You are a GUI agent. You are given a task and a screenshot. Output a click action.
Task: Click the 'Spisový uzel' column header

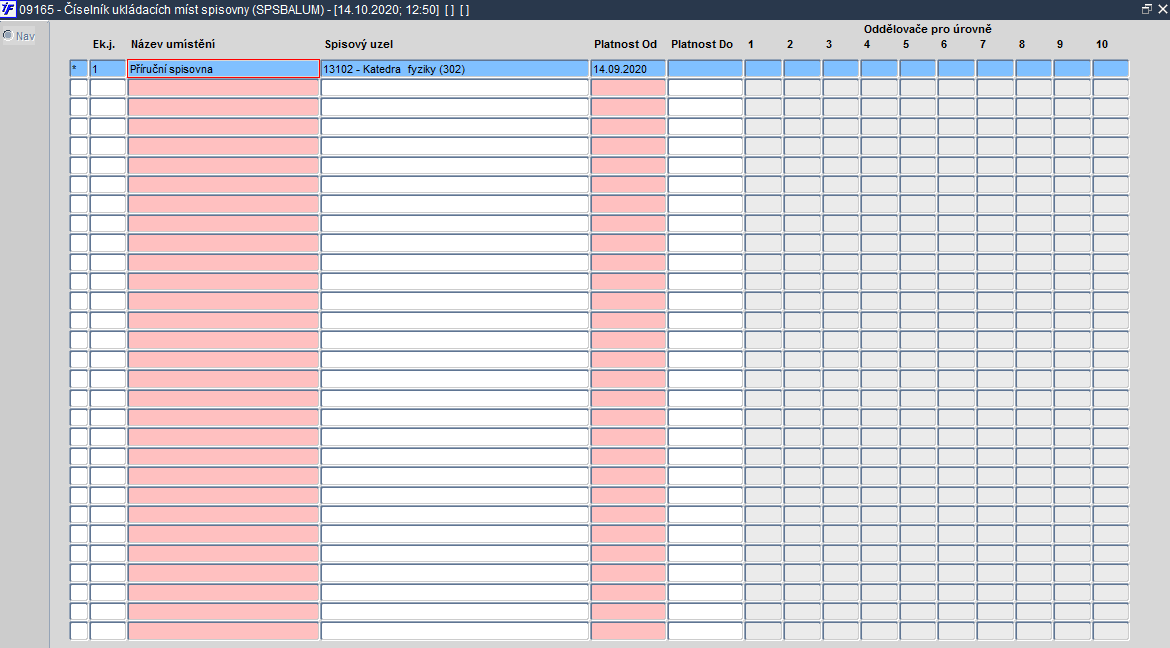[x=358, y=44]
